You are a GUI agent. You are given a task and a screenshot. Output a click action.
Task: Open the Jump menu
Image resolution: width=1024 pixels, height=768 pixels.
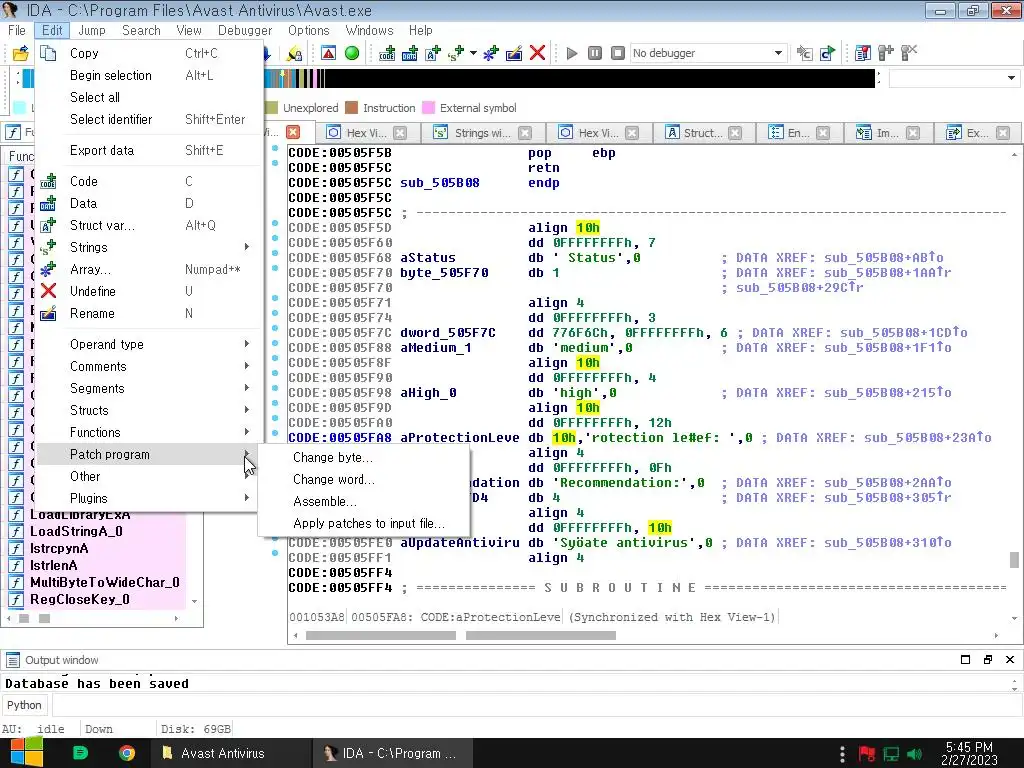(91, 31)
